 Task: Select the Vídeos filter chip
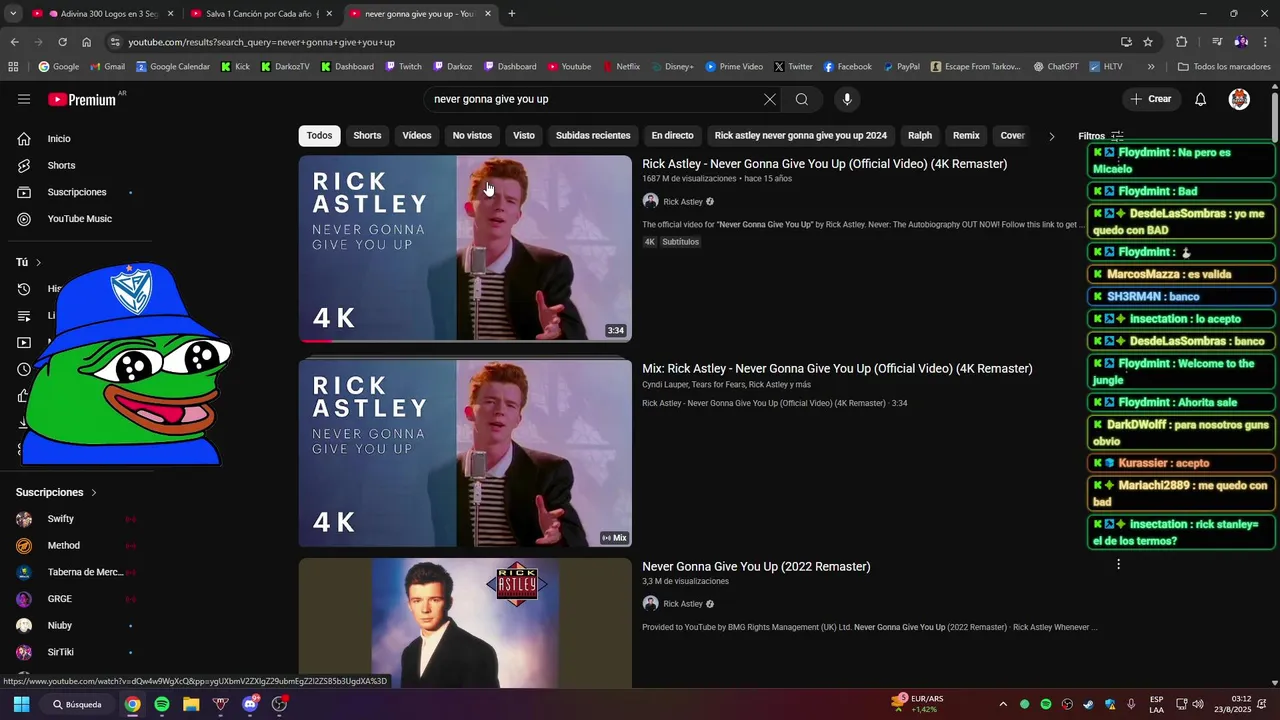pos(417,136)
